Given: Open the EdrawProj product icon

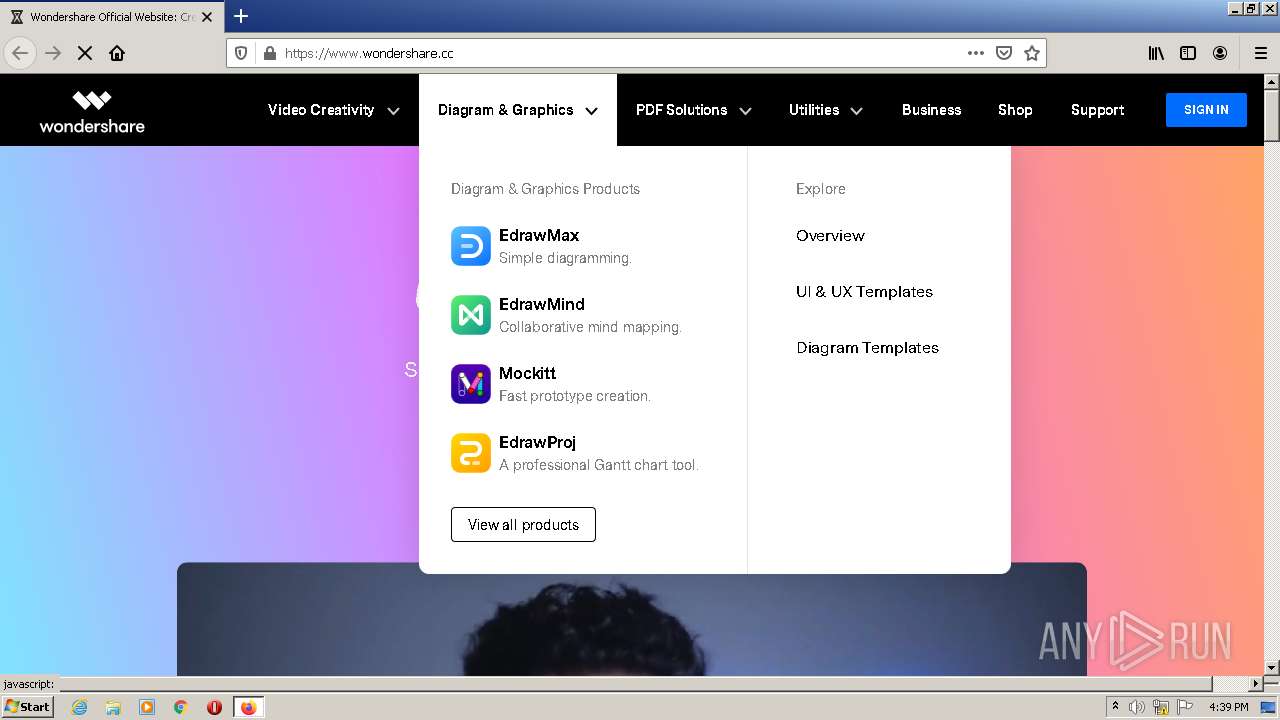Looking at the screenshot, I should pos(471,453).
